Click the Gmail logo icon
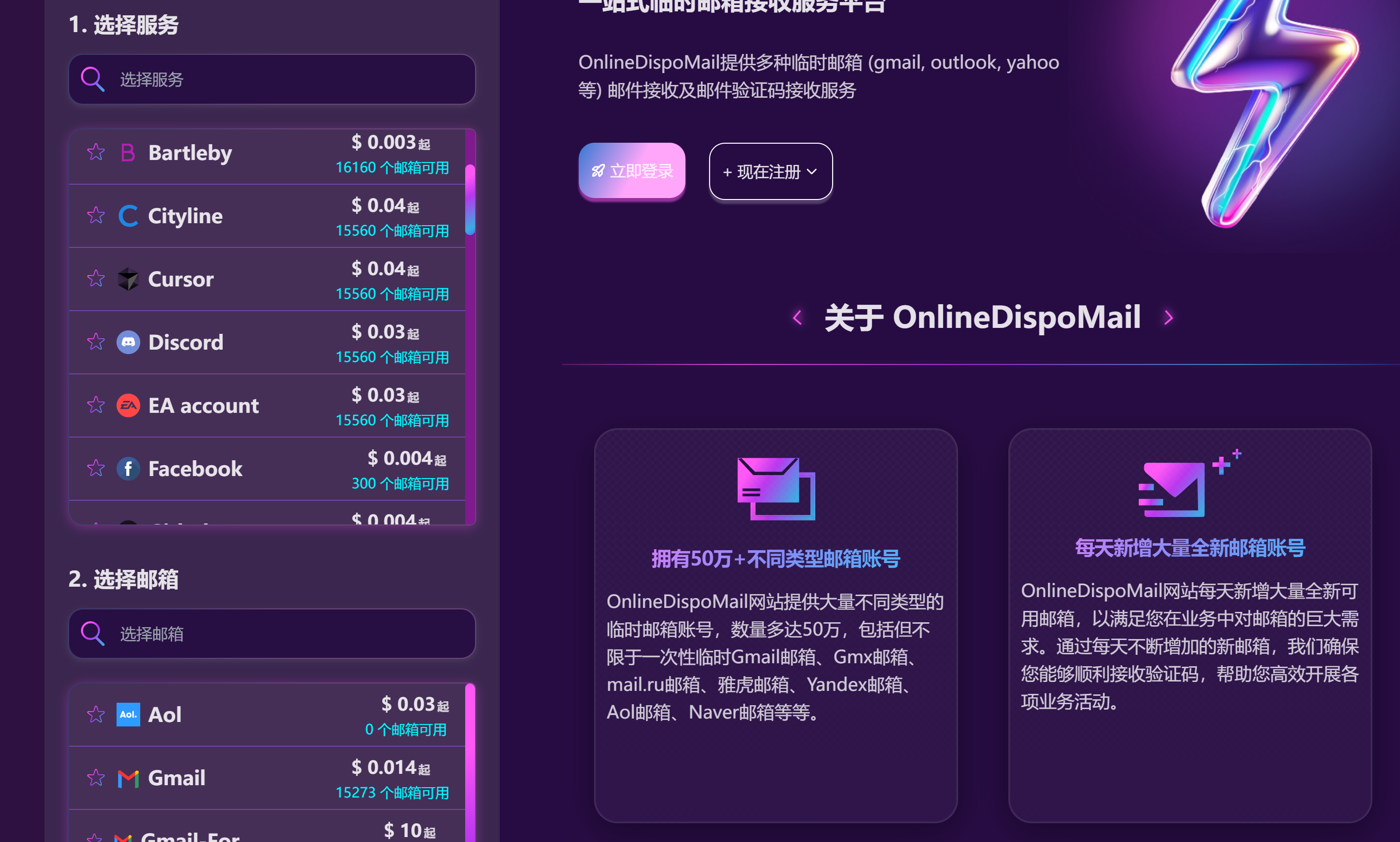This screenshot has width=1400, height=842. click(128, 778)
